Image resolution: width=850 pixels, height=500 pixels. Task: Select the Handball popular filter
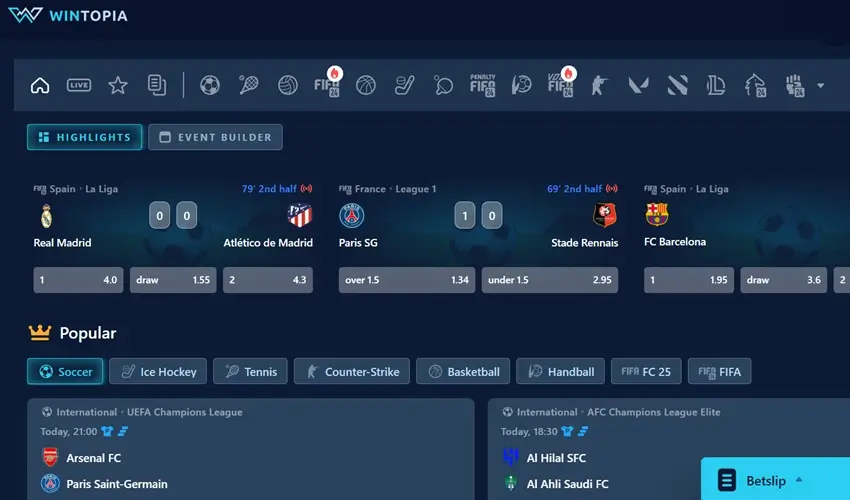click(x=561, y=371)
